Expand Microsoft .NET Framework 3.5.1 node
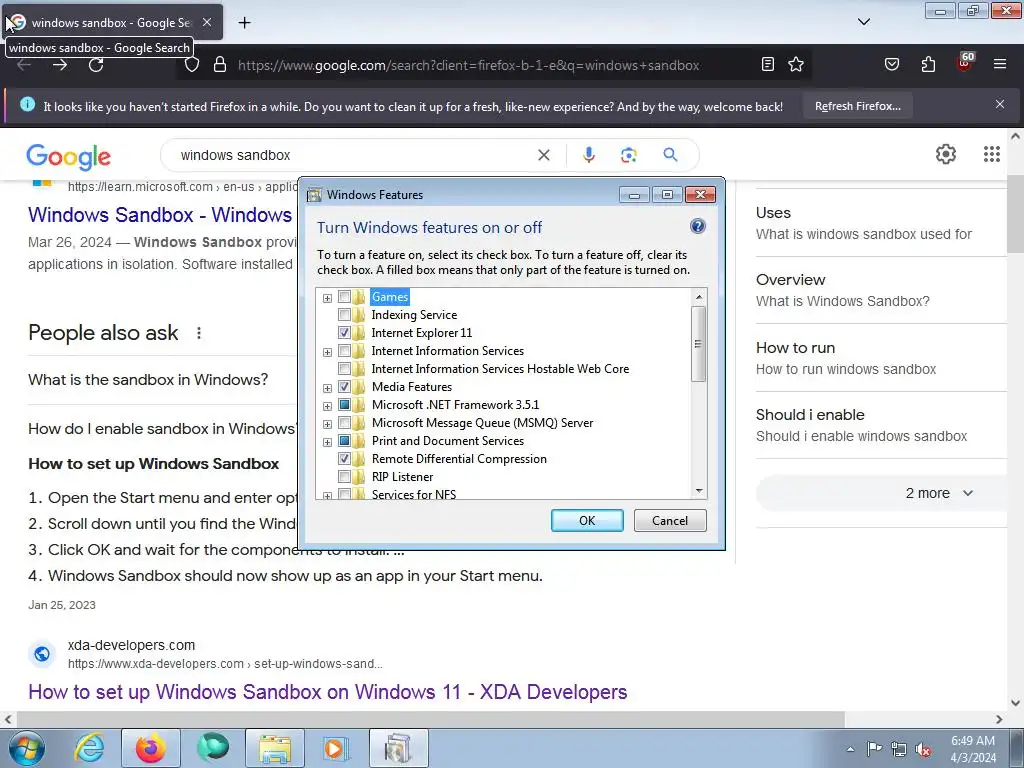Image resolution: width=1024 pixels, height=768 pixels. click(x=327, y=406)
